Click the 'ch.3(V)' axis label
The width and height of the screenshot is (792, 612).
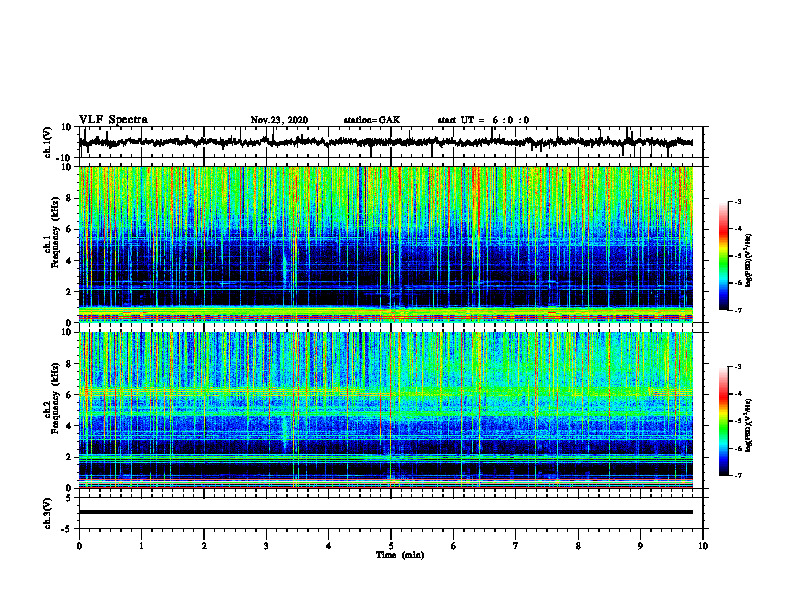(48, 513)
